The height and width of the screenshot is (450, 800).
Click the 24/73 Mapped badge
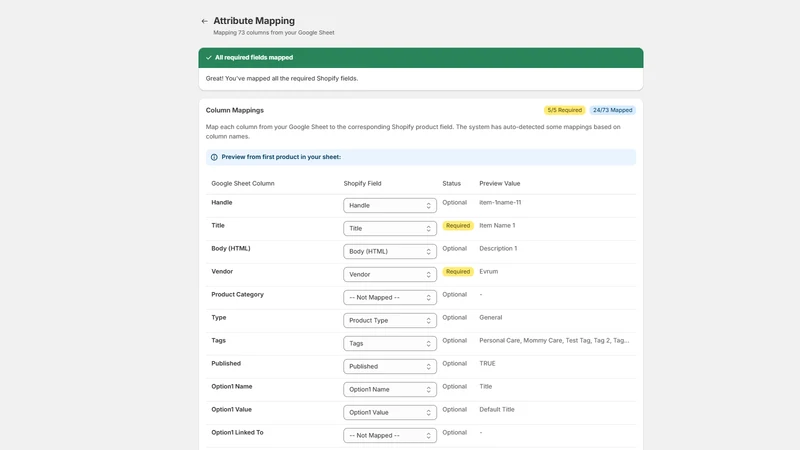coord(612,110)
